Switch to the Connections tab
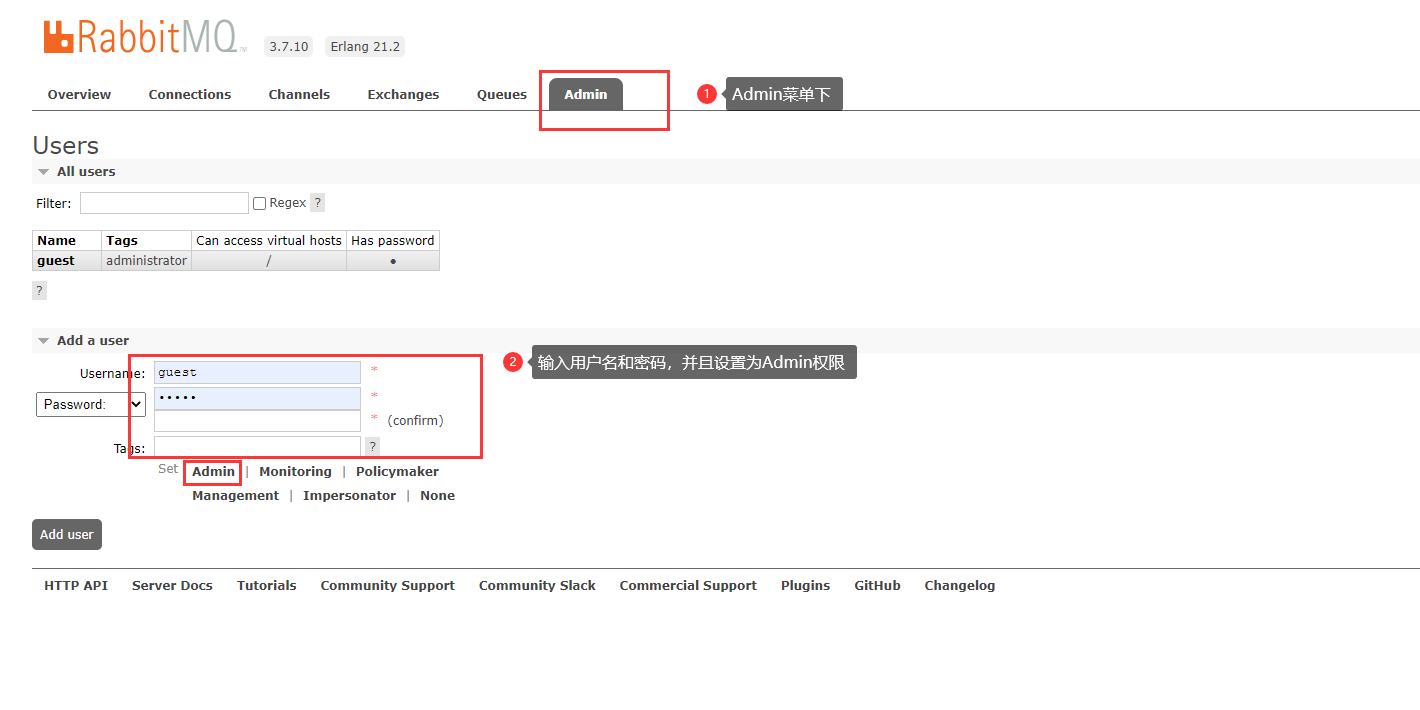Screen dimensions: 1420x710 tap(190, 95)
